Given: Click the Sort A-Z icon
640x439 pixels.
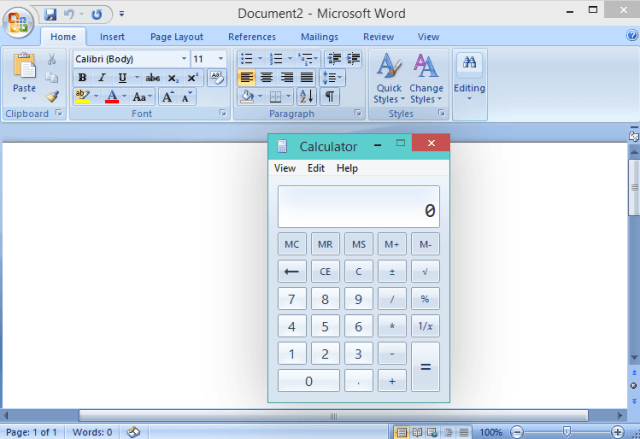Looking at the screenshot, I should point(307,97).
